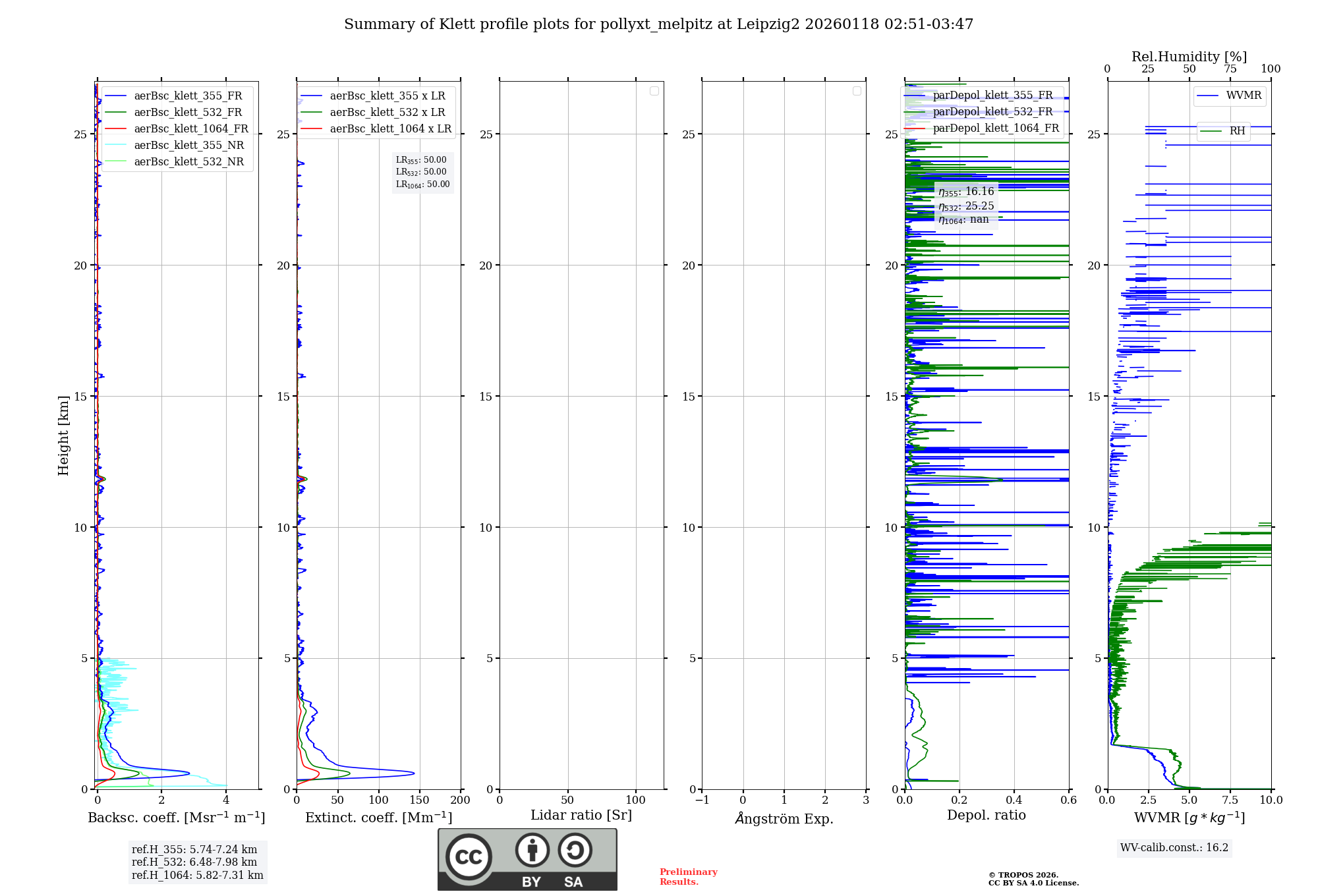Click the empty legend box in Ångström plot

click(857, 91)
